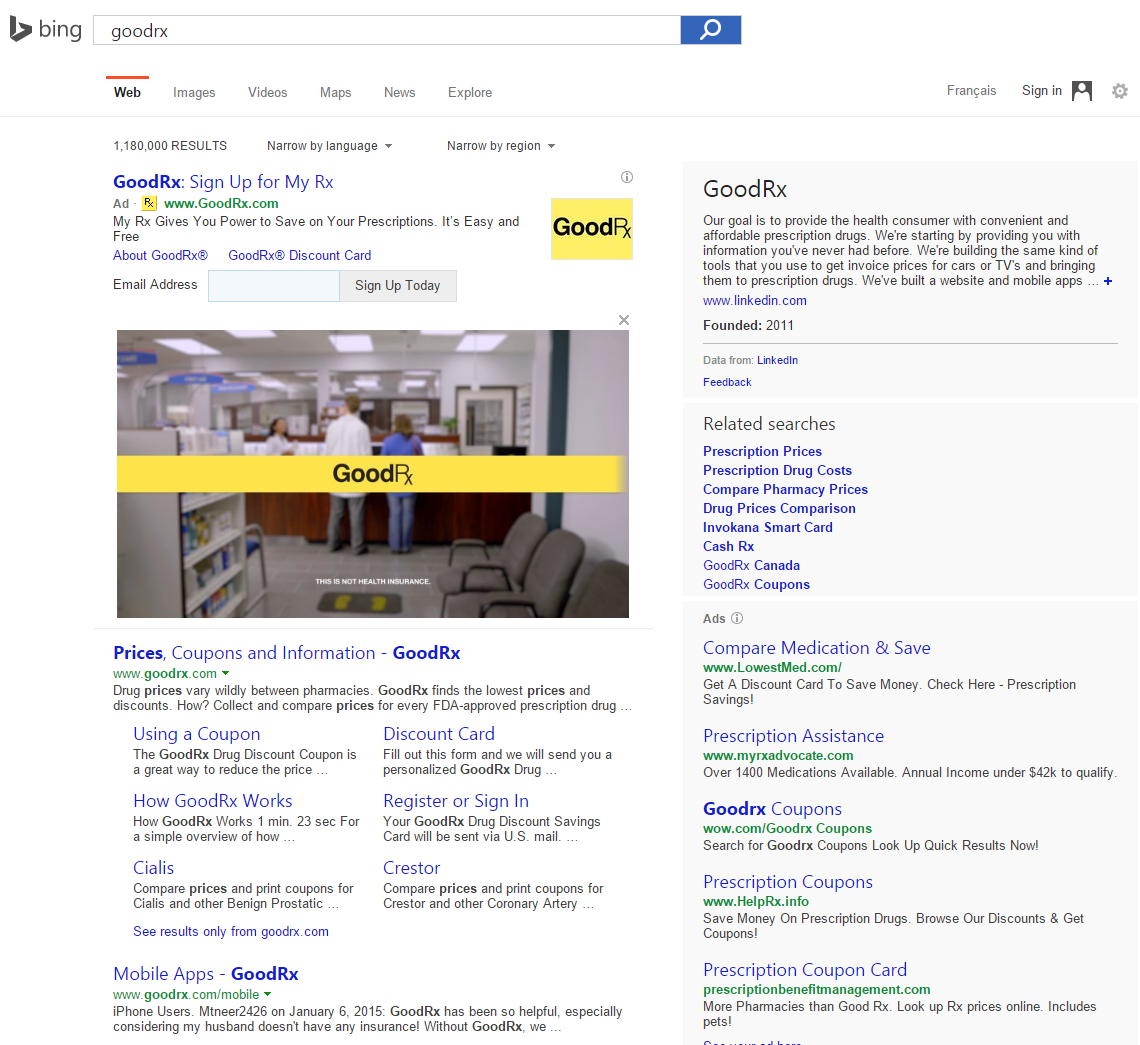This screenshot has width=1140, height=1045.
Task: Open the Narrow by language dropdown
Action: point(329,146)
